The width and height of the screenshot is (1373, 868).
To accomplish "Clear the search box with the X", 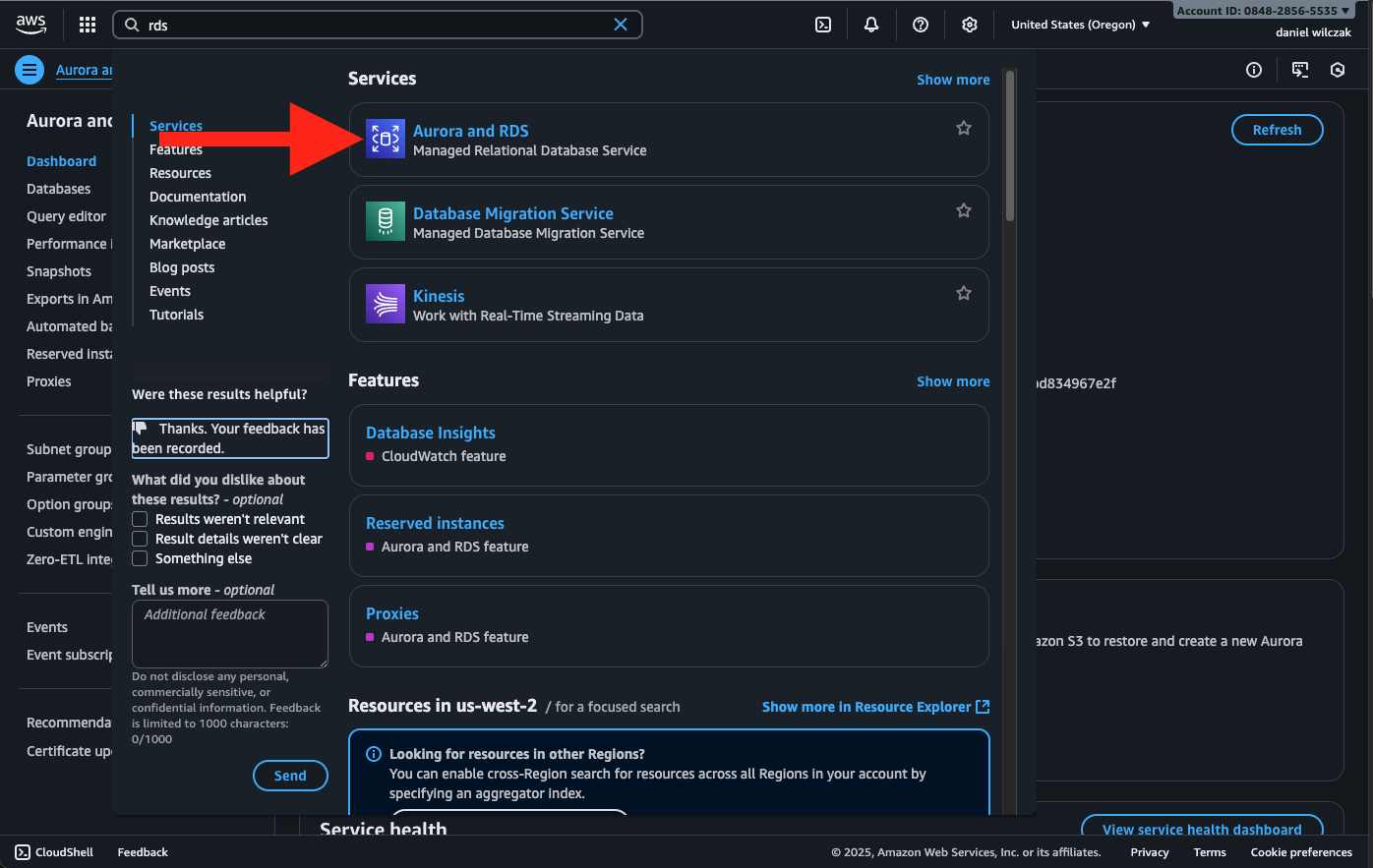I will (x=621, y=25).
